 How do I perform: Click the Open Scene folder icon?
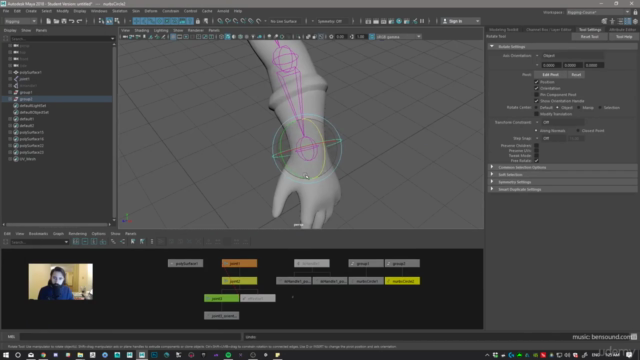point(56,21)
